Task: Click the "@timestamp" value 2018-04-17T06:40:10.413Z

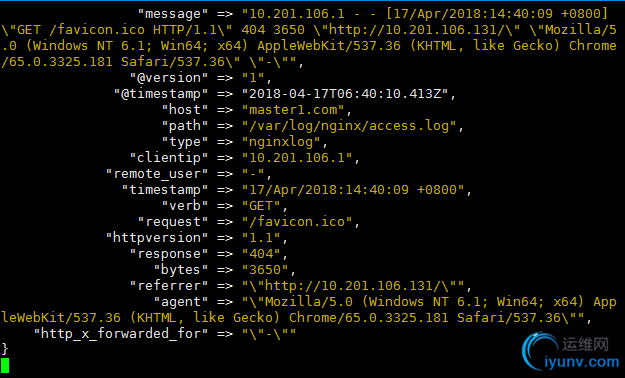Action: pyautogui.click(x=345, y=94)
